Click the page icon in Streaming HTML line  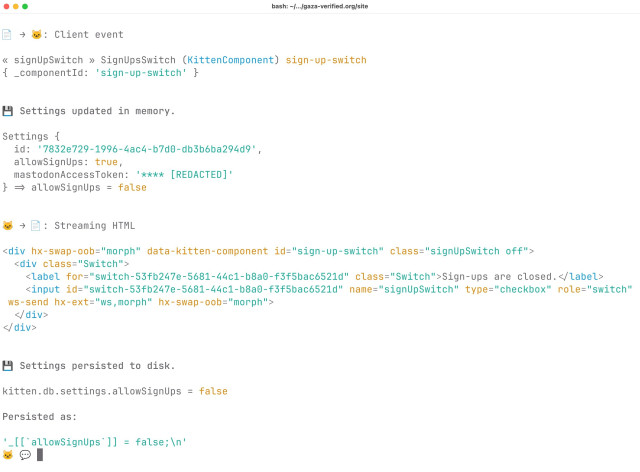(x=36, y=225)
